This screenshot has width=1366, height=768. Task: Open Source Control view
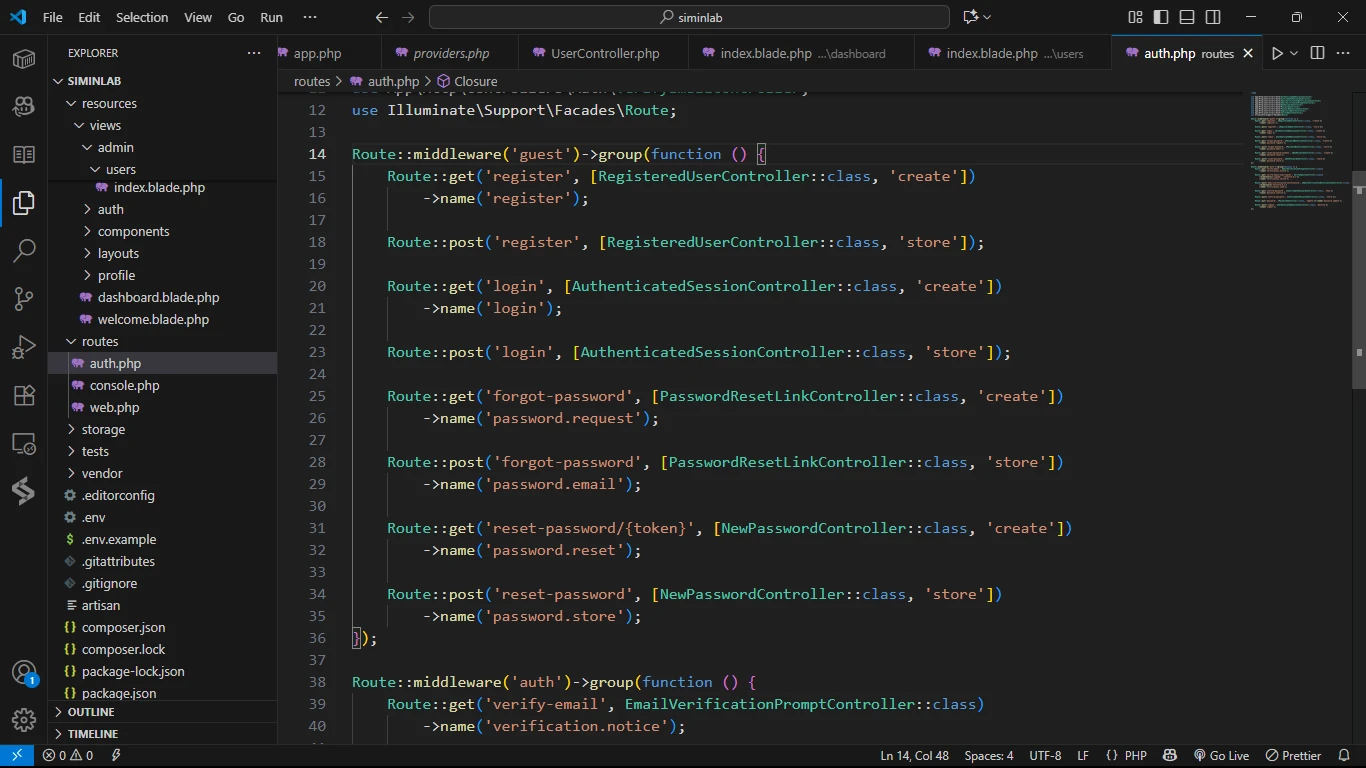24,299
